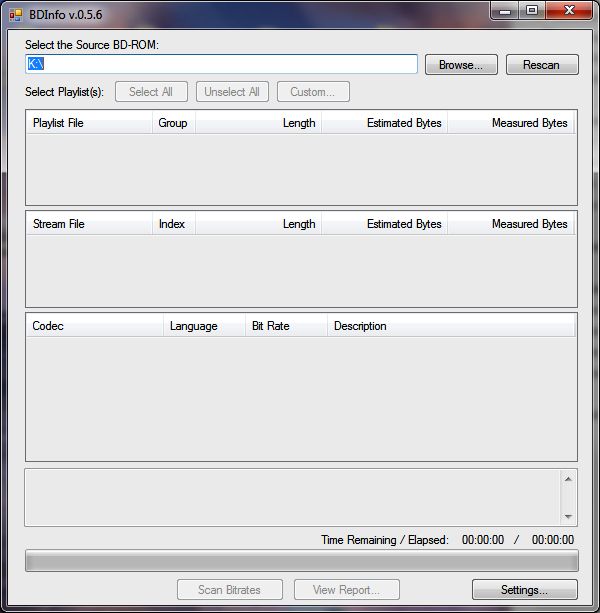Click the Scan Bitrates button
Image resolution: width=600 pixels, height=613 pixels.
[x=230, y=590]
